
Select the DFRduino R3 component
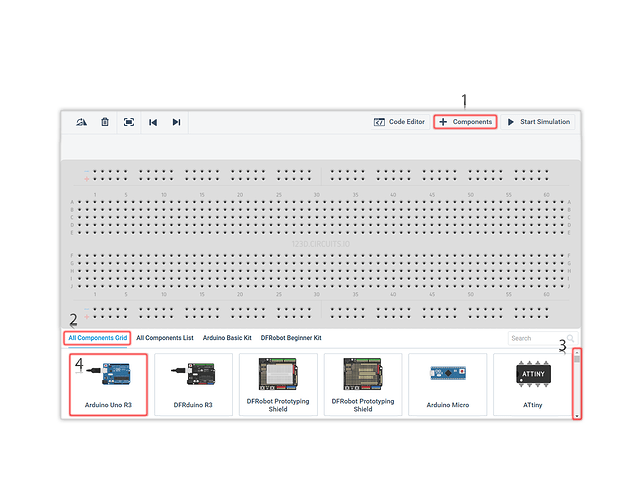coord(193,384)
